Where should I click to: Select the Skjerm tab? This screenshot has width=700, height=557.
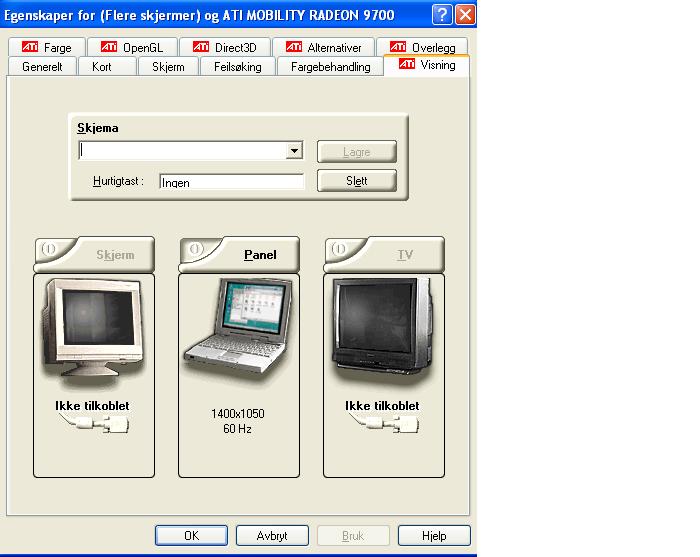coord(168,67)
